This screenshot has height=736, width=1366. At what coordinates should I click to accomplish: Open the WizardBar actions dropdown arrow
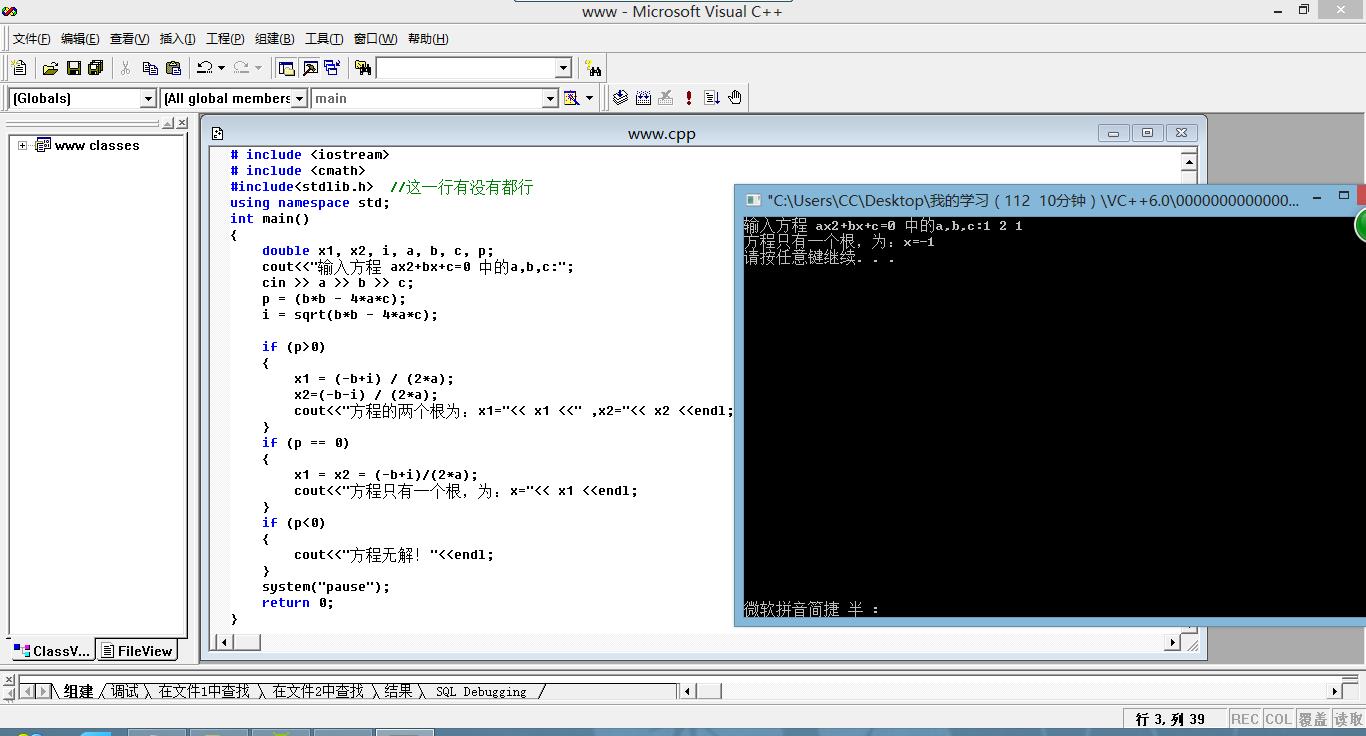coord(589,98)
